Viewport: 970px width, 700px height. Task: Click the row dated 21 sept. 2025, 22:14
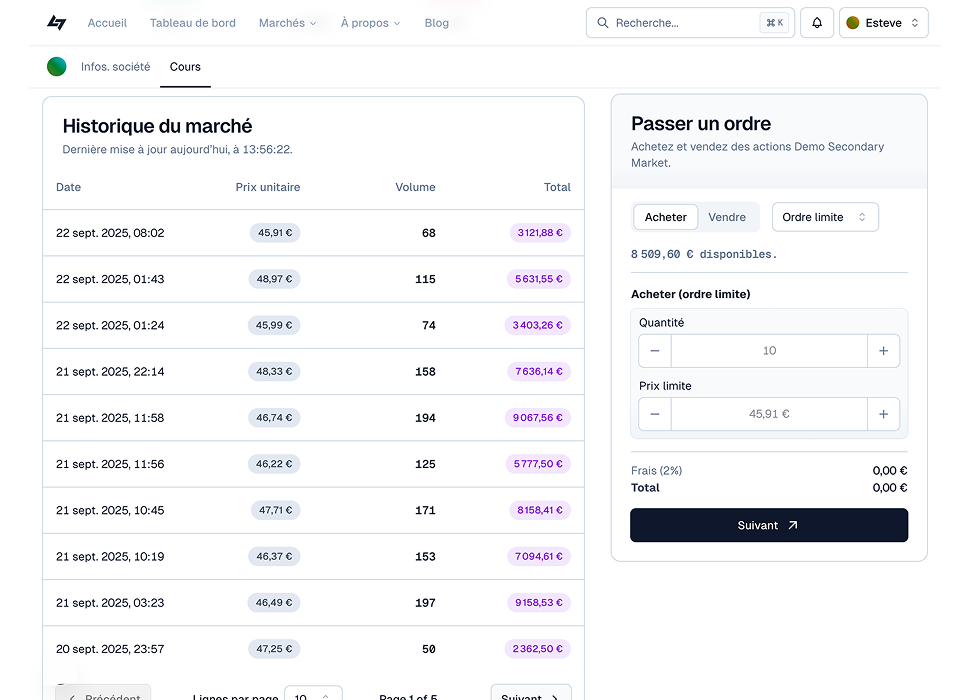click(313, 372)
